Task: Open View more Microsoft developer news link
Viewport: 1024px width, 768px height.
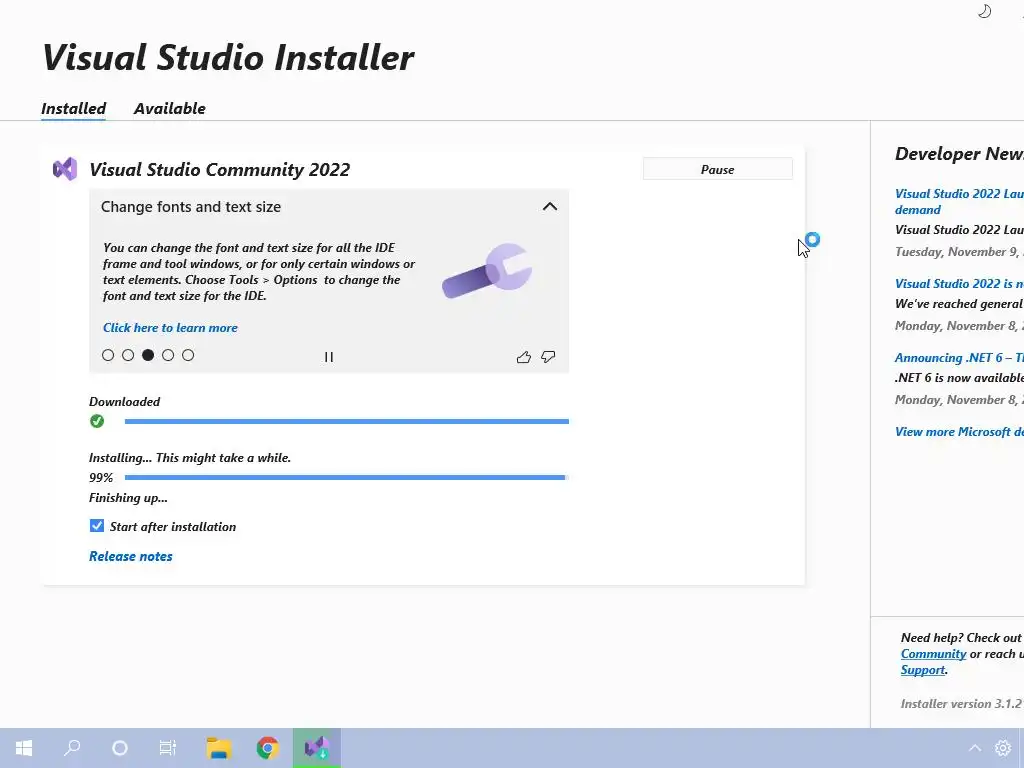Action: pyautogui.click(x=959, y=432)
